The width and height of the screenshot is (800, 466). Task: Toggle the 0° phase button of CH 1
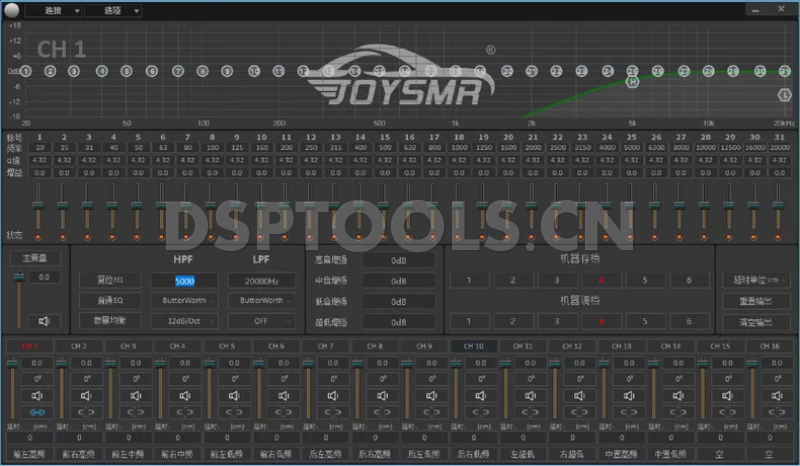[x=37, y=379]
